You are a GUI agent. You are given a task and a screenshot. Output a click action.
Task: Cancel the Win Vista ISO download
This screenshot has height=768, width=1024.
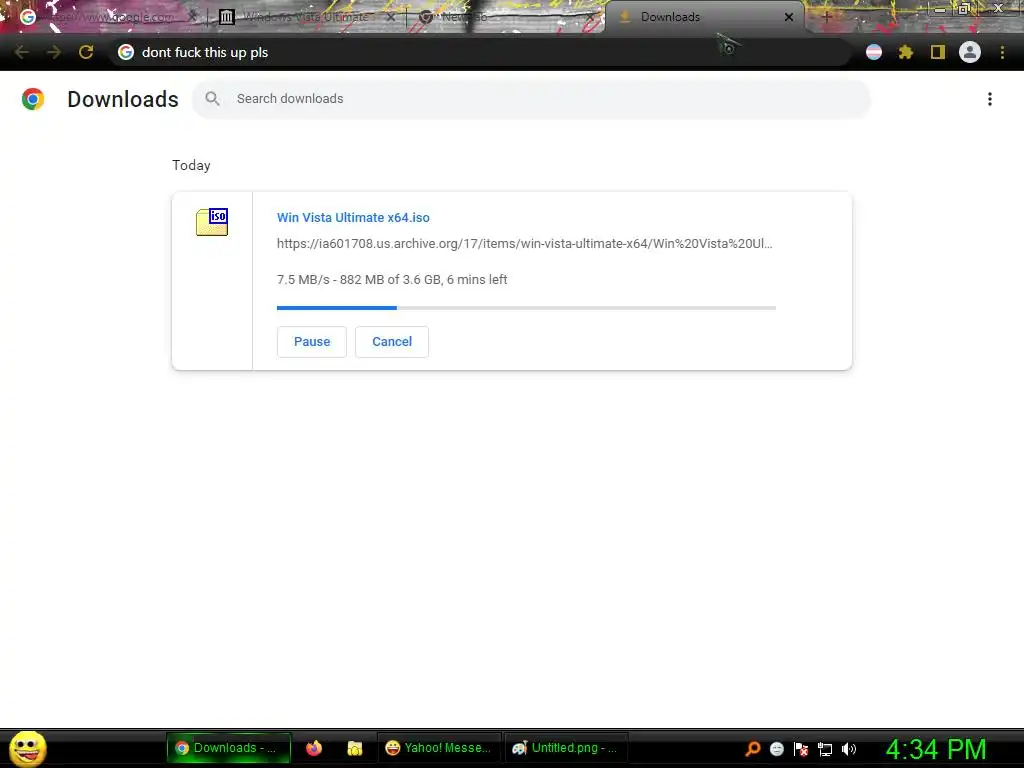pyautogui.click(x=392, y=342)
